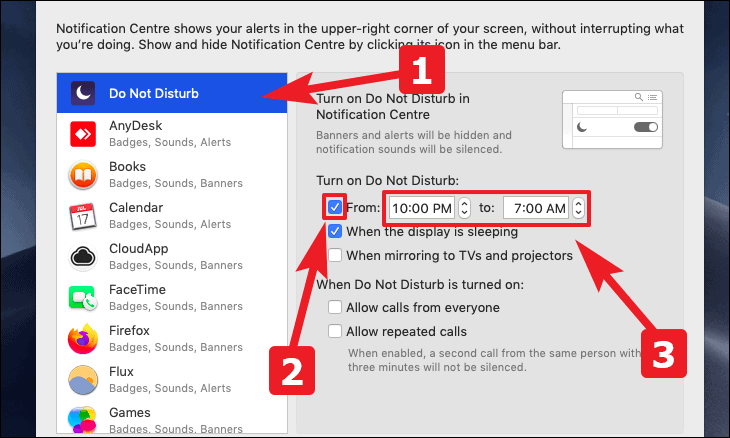Click the AnyDesk app icon
This screenshot has height=438, width=730.
pos(83,134)
